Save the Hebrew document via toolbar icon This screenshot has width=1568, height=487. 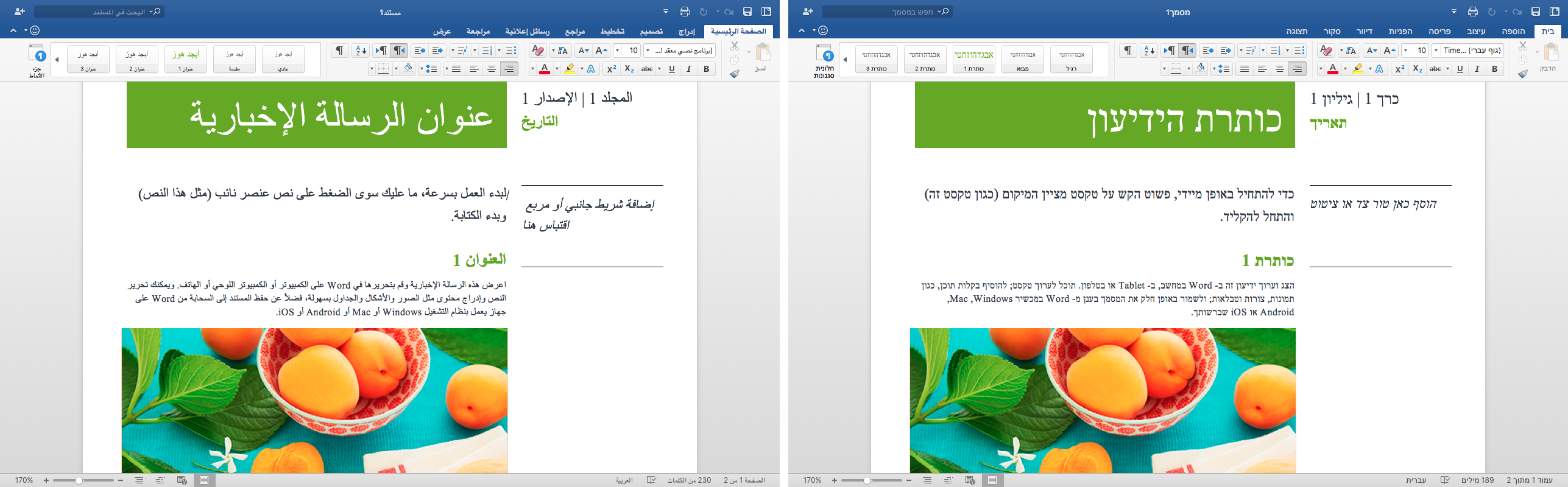[x=1536, y=12]
